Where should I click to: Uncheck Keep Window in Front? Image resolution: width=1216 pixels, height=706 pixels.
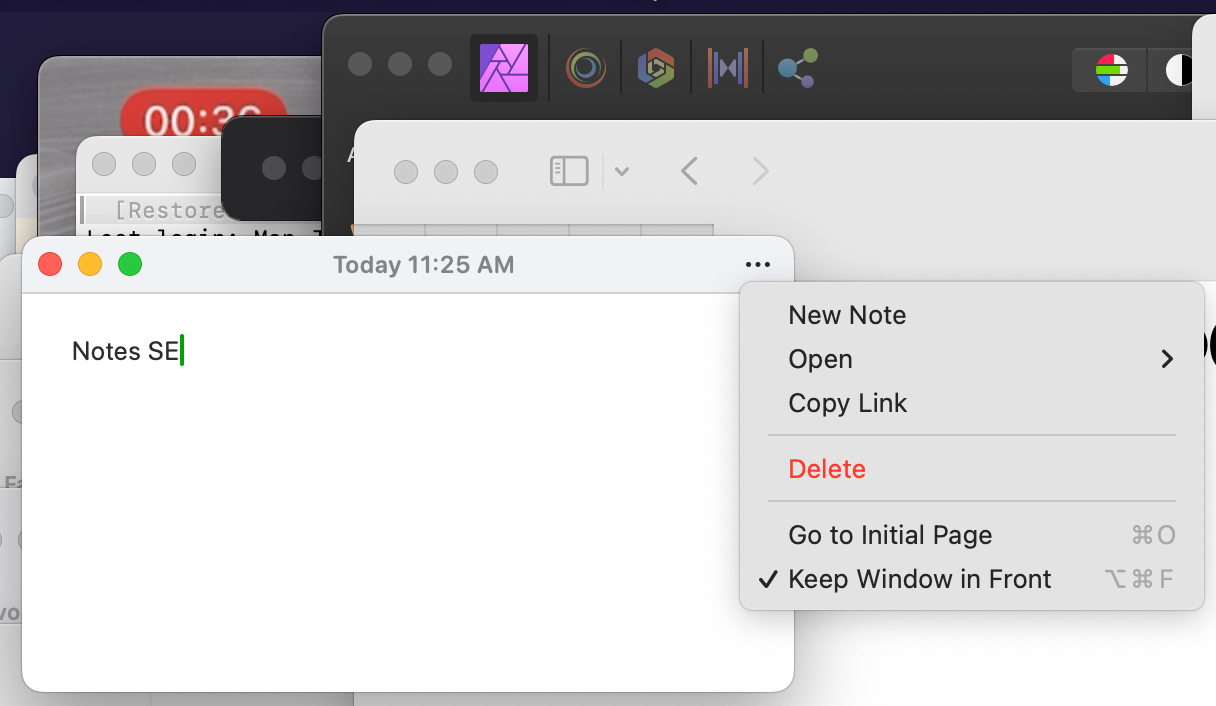click(972, 579)
